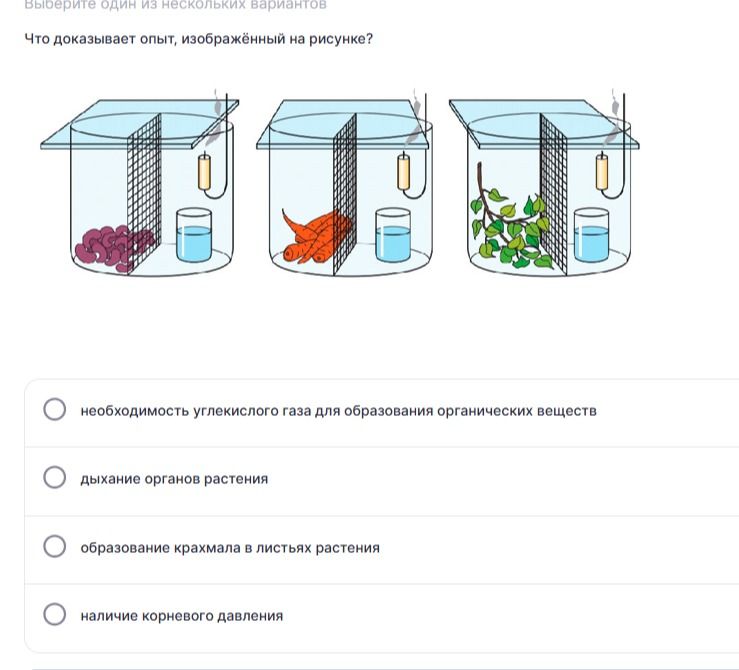
Task: Click the orange carrots in the middle jar
Action: point(317,237)
